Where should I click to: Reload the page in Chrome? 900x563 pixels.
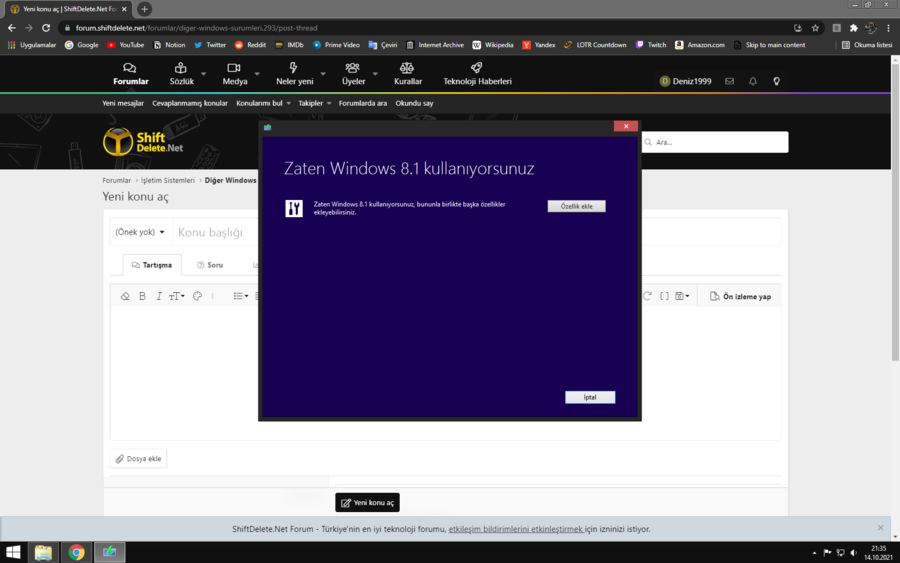point(46,28)
